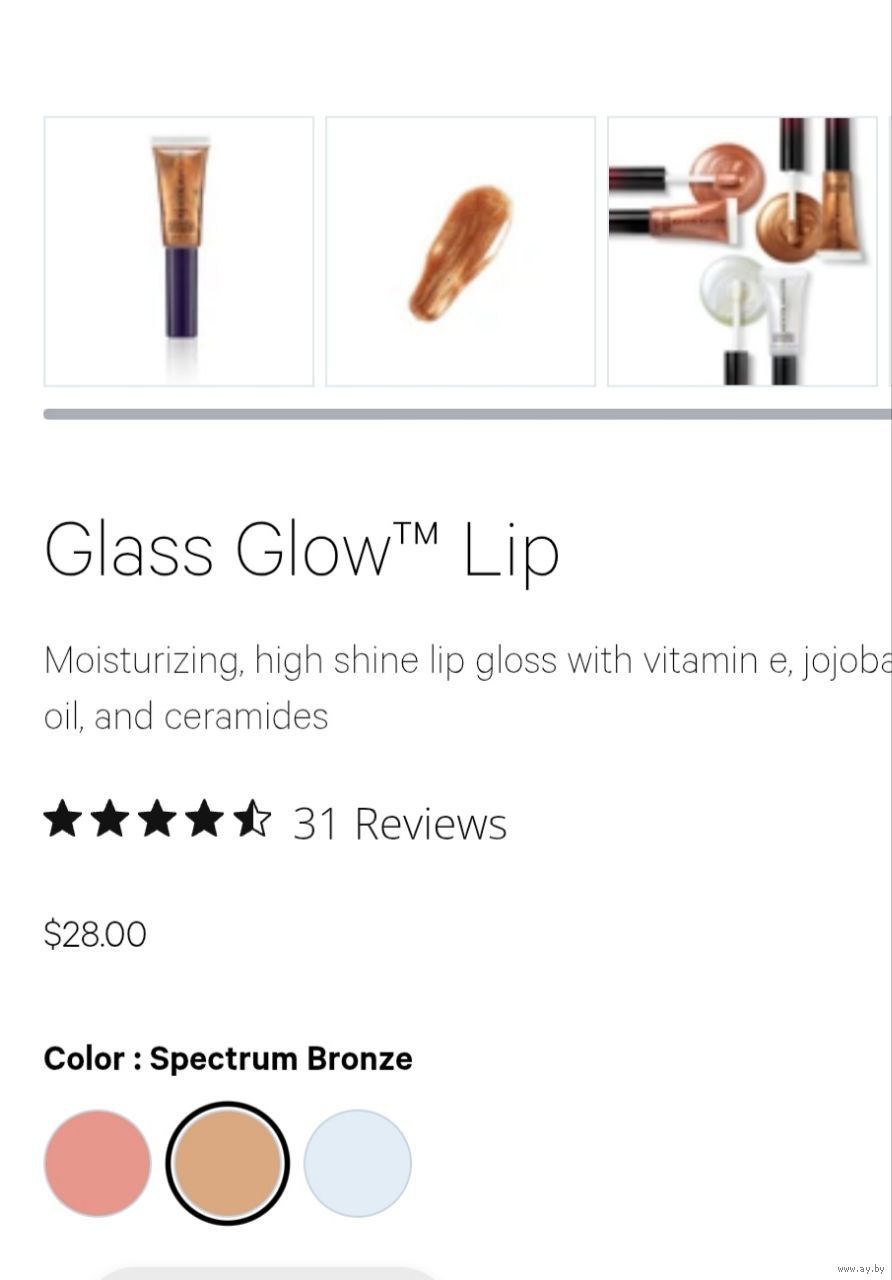
Task: Click the $28.00 price
Action: pyautogui.click(x=95, y=934)
